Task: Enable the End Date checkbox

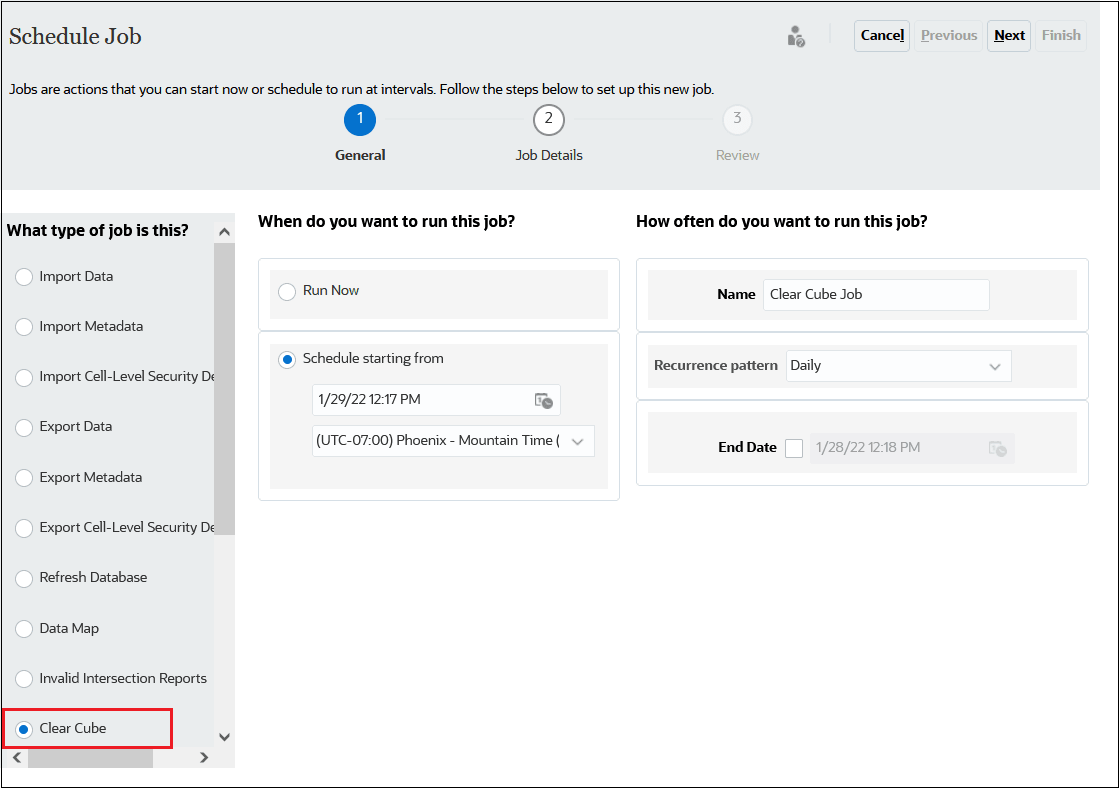Action: (x=794, y=448)
